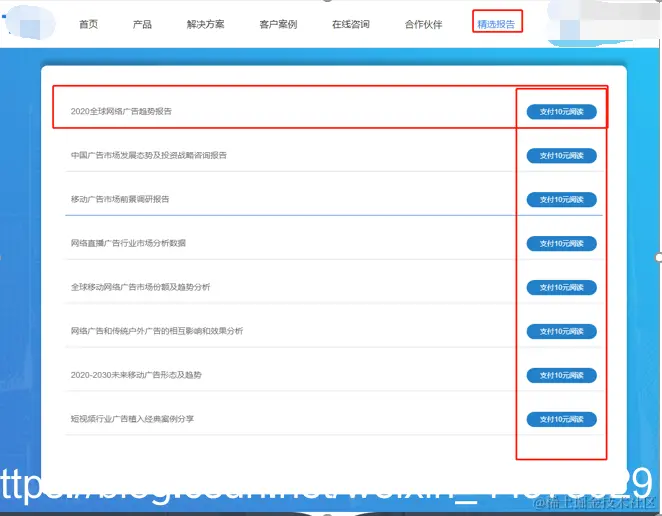Click 支付10元阅读 for 中国广告市场发展态势 report
This screenshot has height=516, width=662.
pos(562,155)
